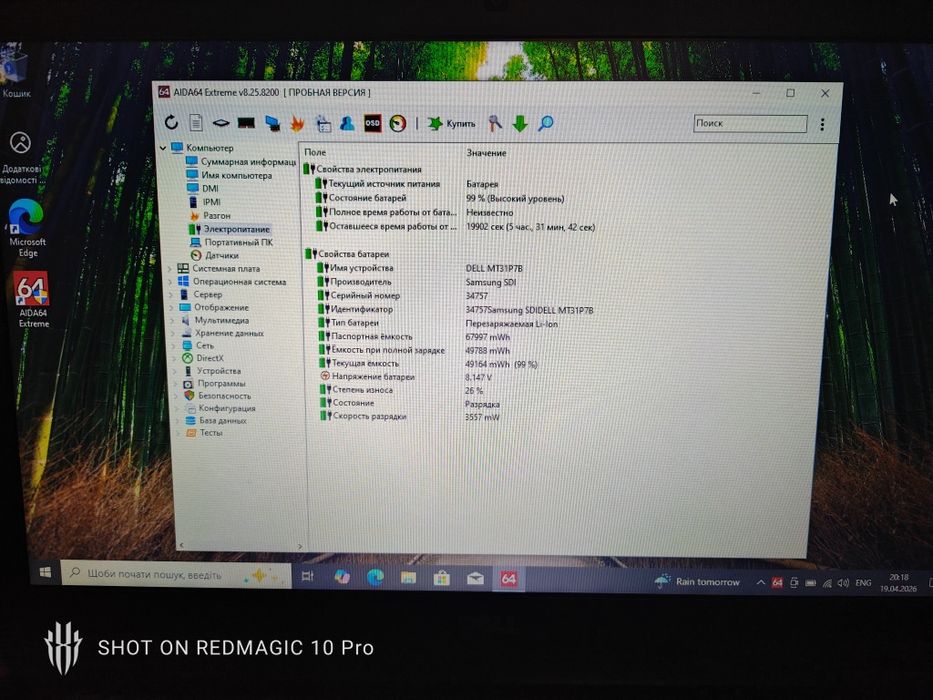Select the Напряжение батареи row
Screen dimensions: 933x700
(x=455, y=377)
